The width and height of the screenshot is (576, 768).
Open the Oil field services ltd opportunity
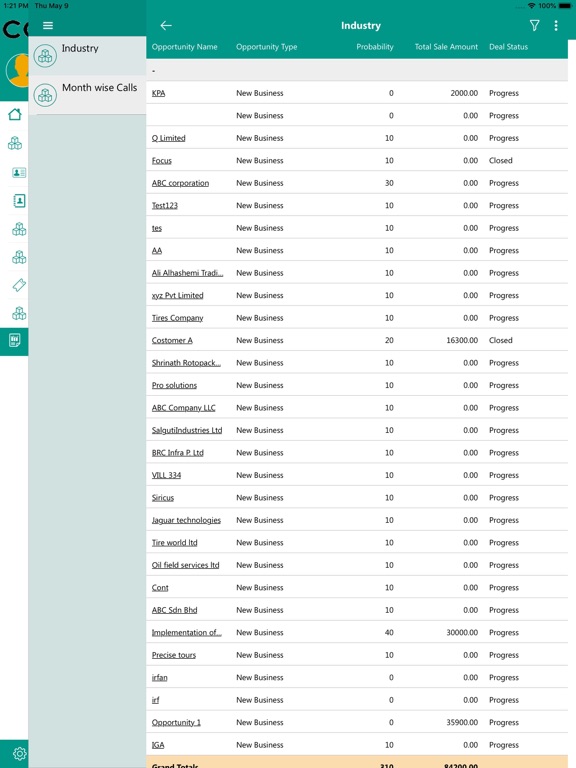185,566
